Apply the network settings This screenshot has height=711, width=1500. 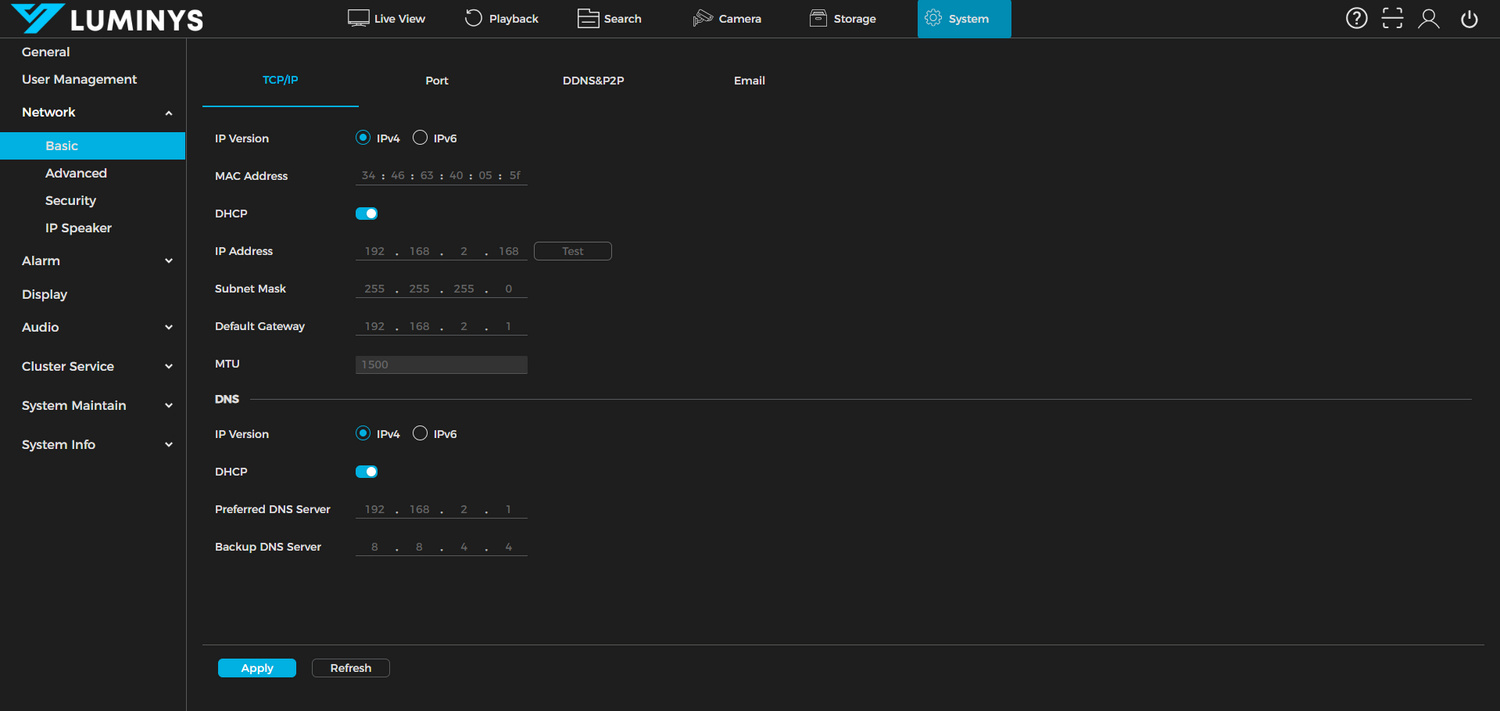(256, 667)
